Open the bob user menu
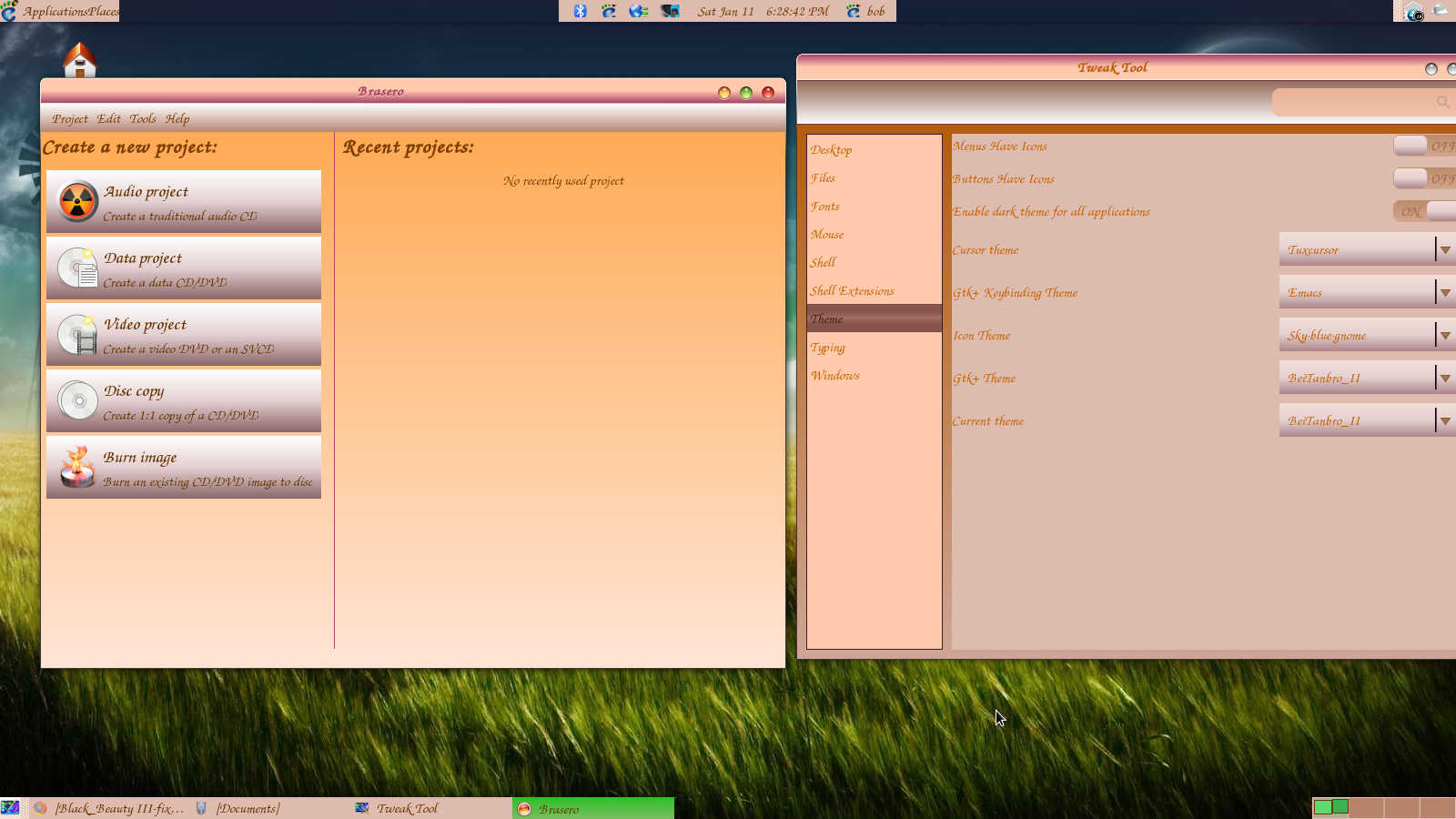Image resolution: width=1456 pixels, height=819 pixels. pos(865,11)
